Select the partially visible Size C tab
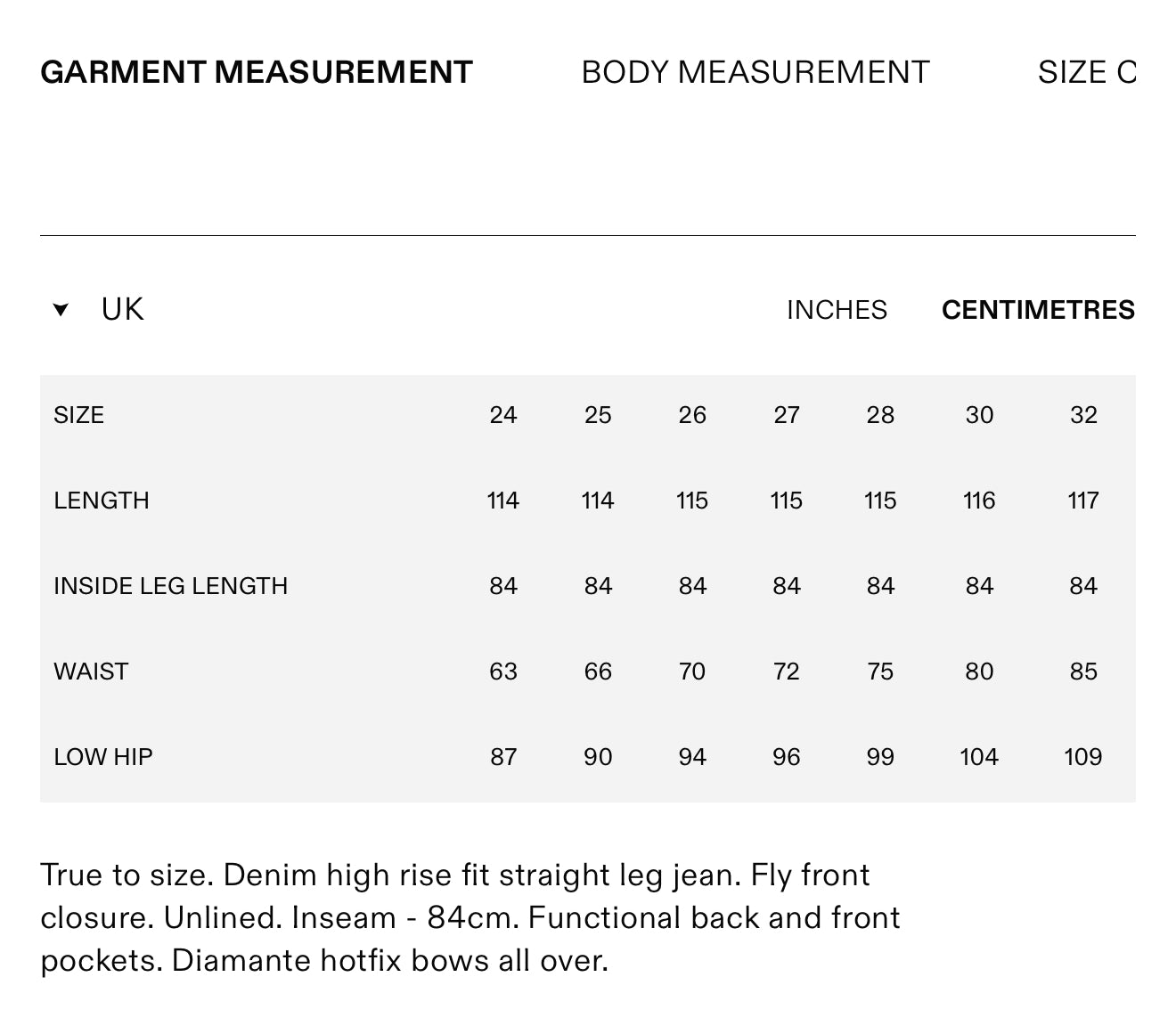Viewport: 1176px width, 1034px height. pos(1087,72)
